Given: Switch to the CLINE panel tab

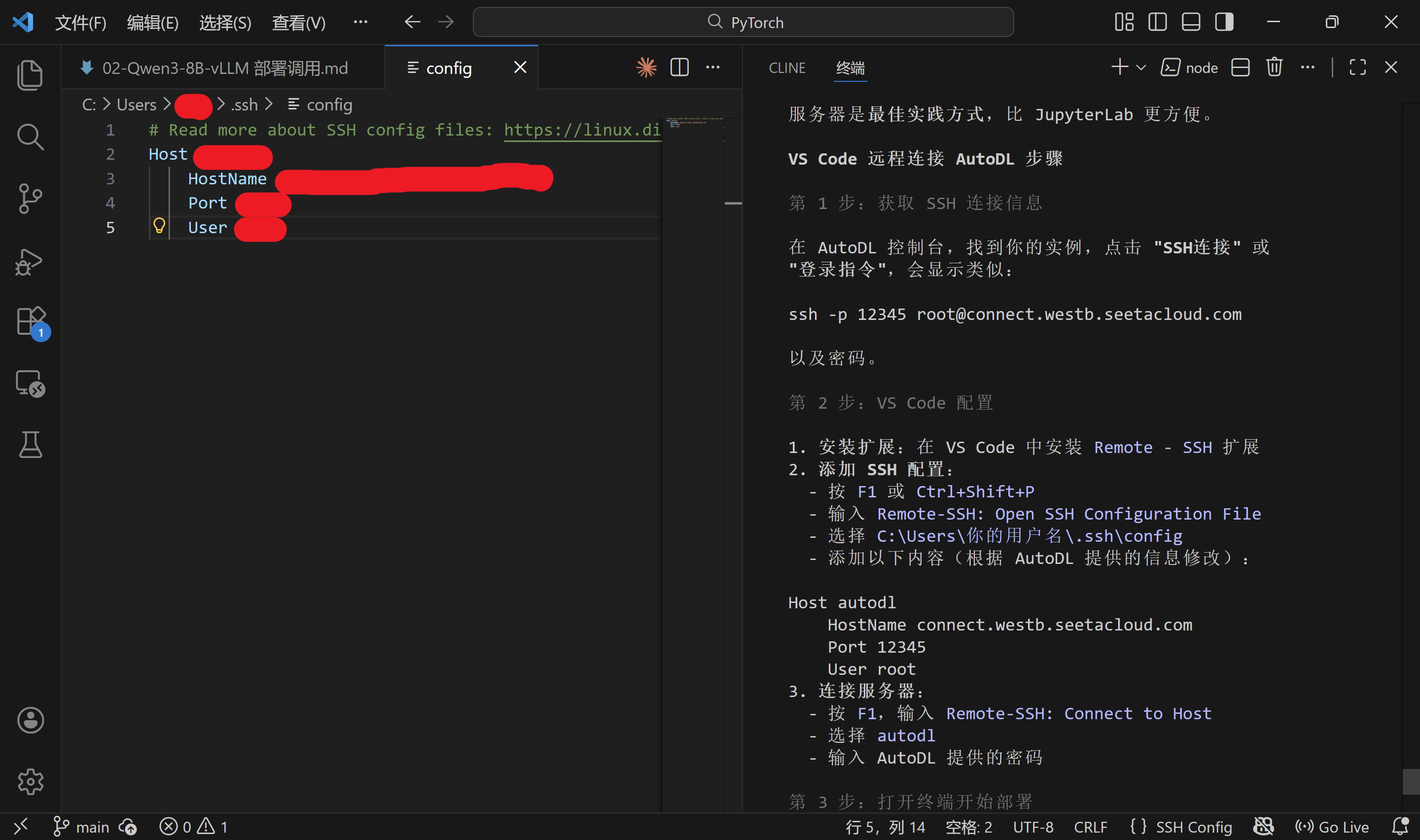Looking at the screenshot, I should point(787,68).
